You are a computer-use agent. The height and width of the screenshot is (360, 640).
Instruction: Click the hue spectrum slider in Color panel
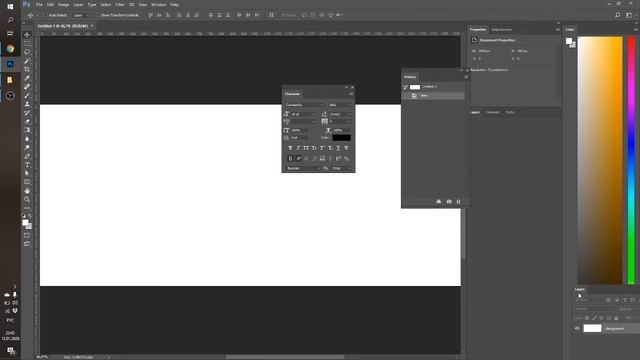(631, 160)
